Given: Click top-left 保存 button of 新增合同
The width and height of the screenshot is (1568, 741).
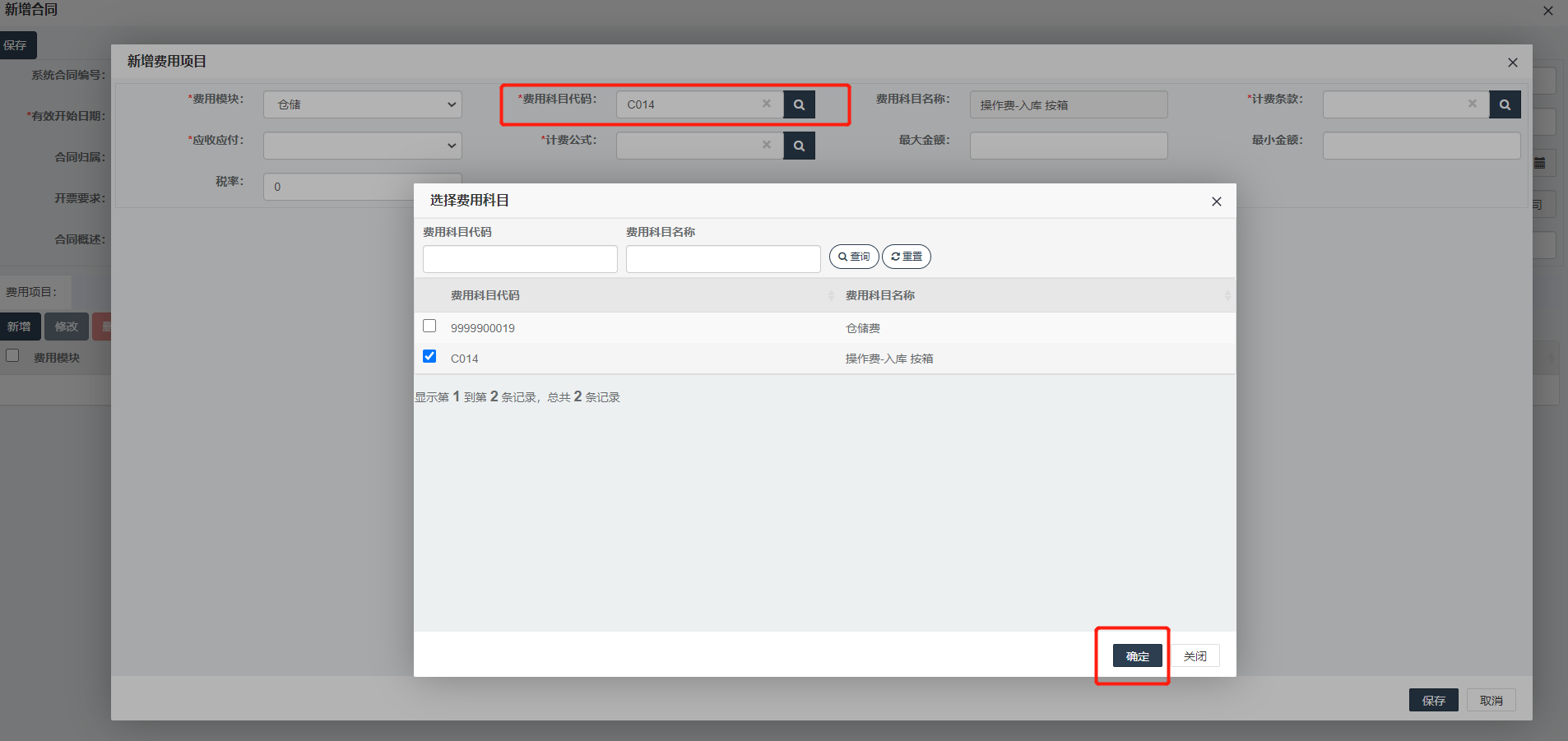Looking at the screenshot, I should click(16, 45).
